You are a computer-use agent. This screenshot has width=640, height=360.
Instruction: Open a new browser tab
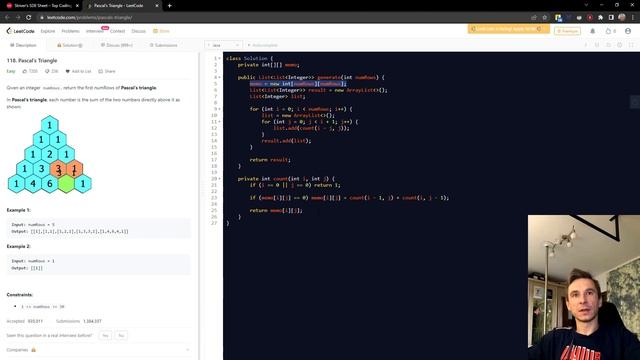coord(169,6)
